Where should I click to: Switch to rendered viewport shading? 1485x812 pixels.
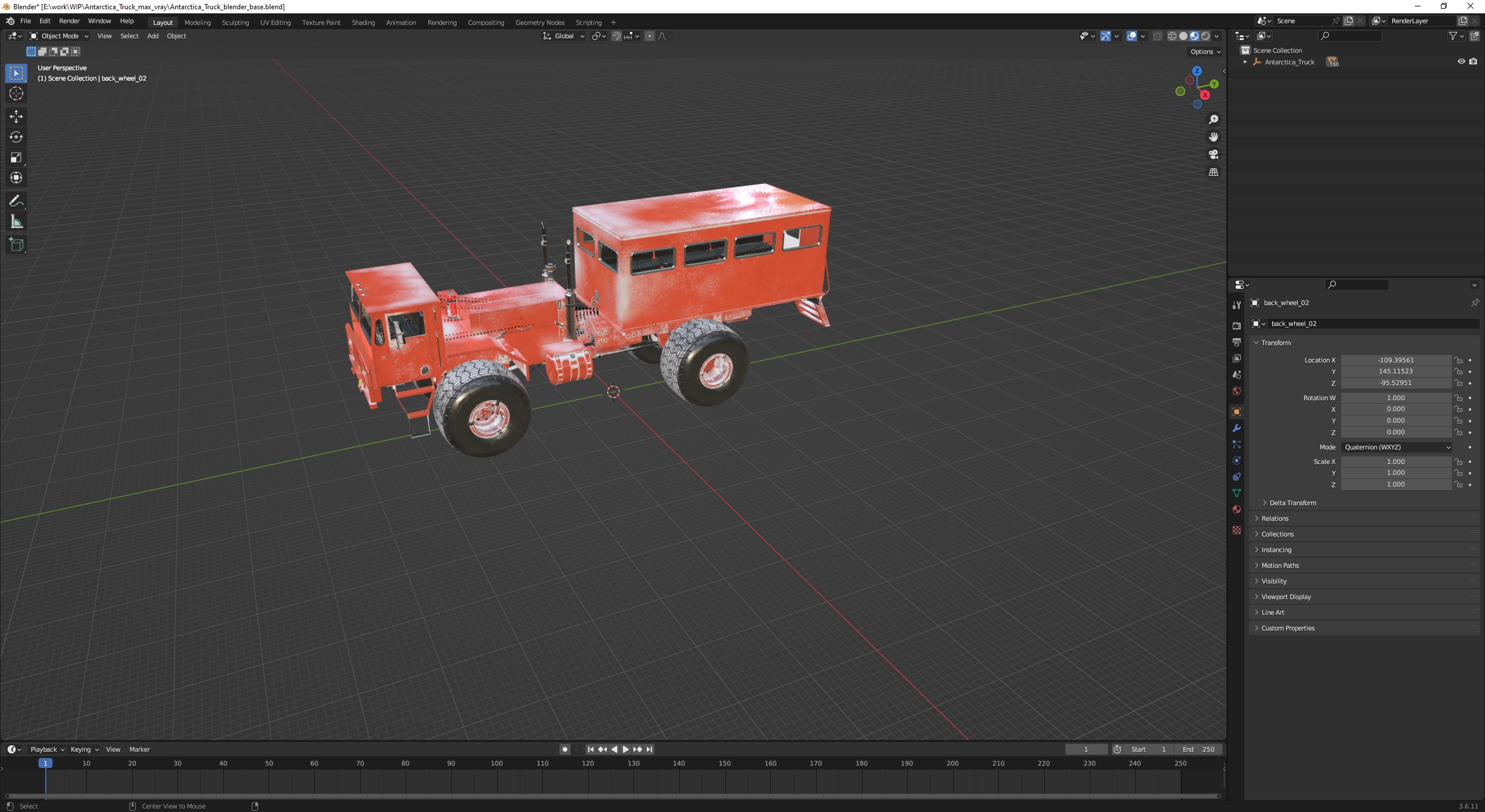click(x=1205, y=36)
